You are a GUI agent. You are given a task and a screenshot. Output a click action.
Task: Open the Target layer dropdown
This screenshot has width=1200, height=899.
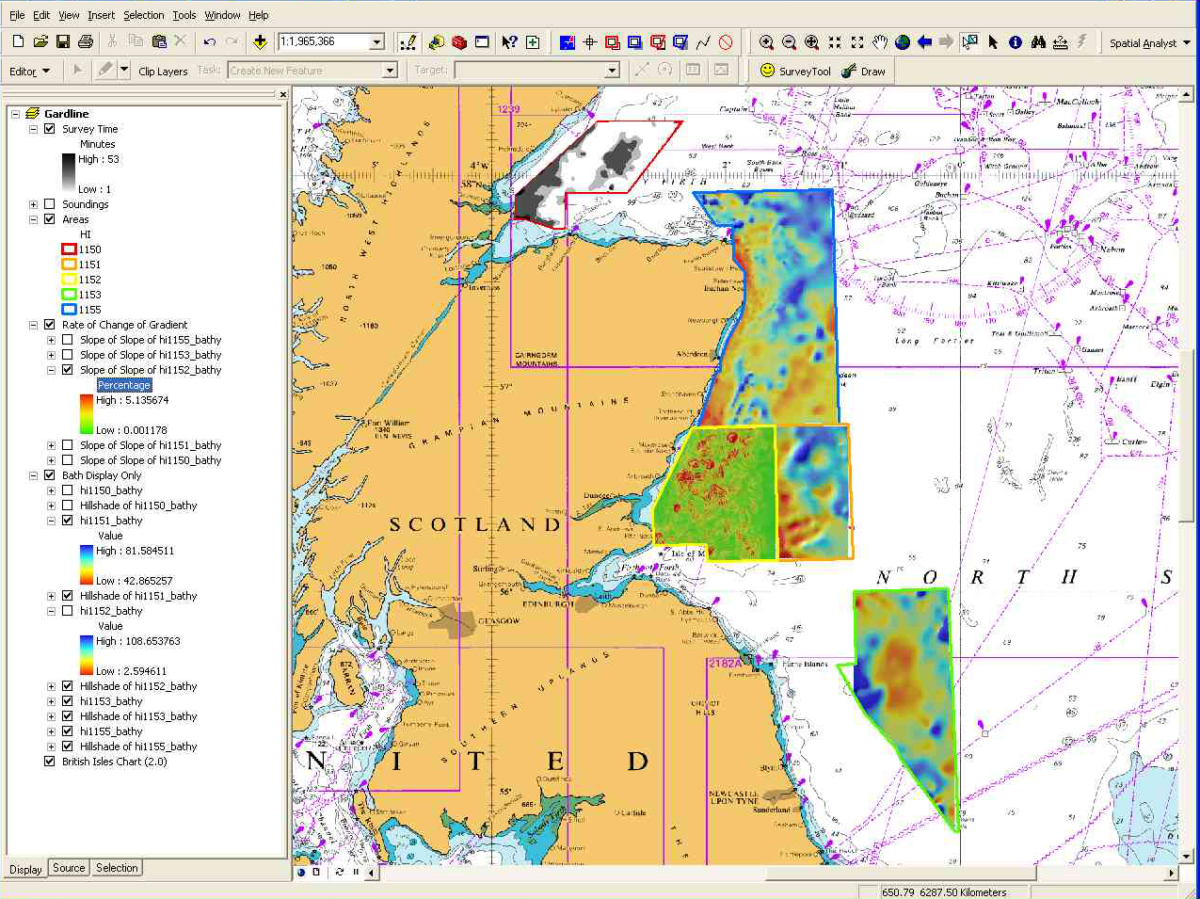[x=612, y=71]
